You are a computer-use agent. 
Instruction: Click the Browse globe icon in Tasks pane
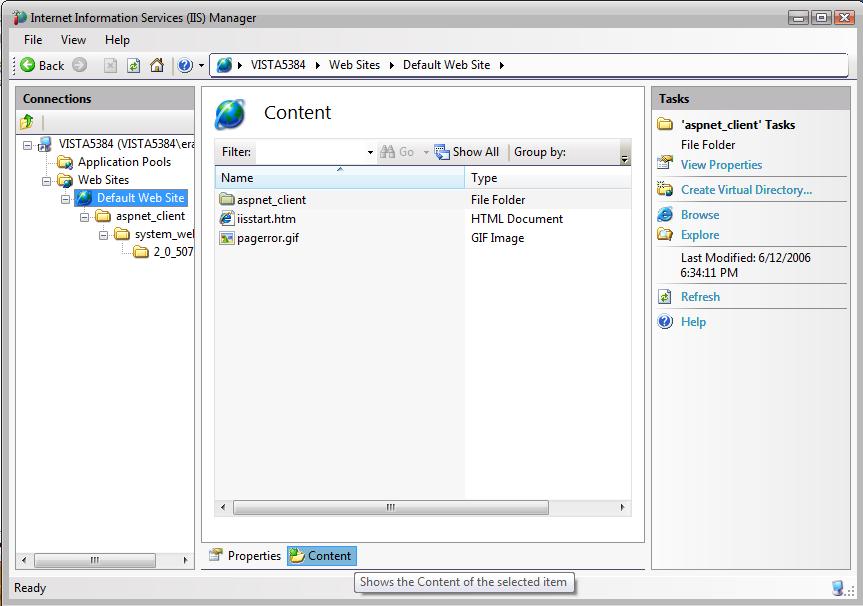[x=664, y=213]
